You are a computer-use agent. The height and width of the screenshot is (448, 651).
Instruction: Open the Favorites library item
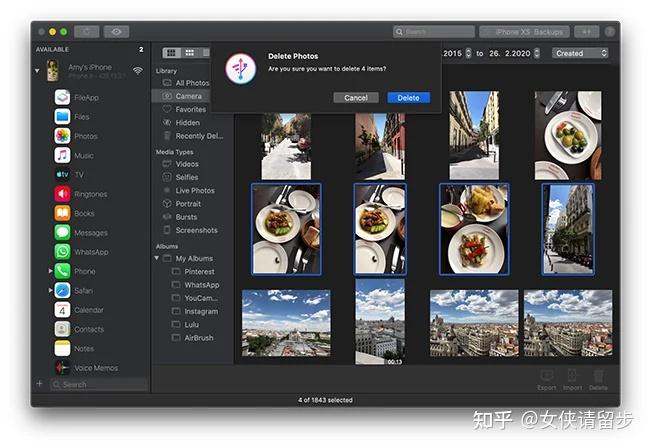(x=184, y=109)
